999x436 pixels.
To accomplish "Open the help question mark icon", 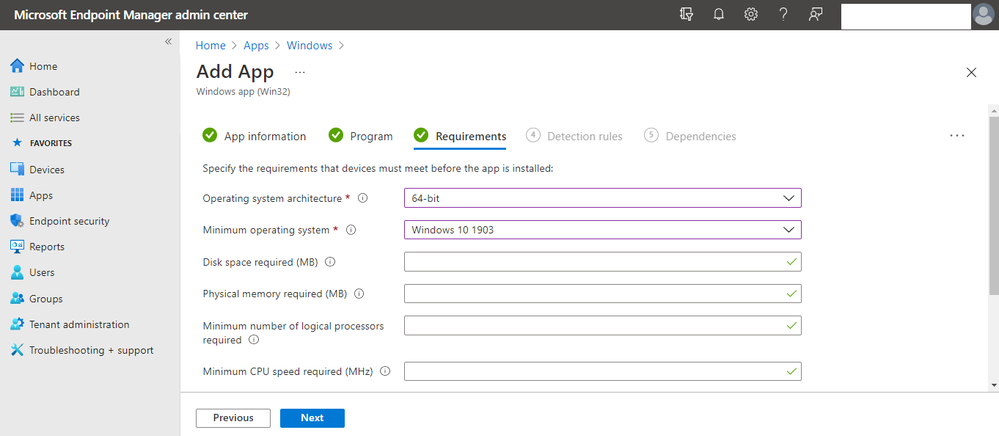I will pos(784,15).
